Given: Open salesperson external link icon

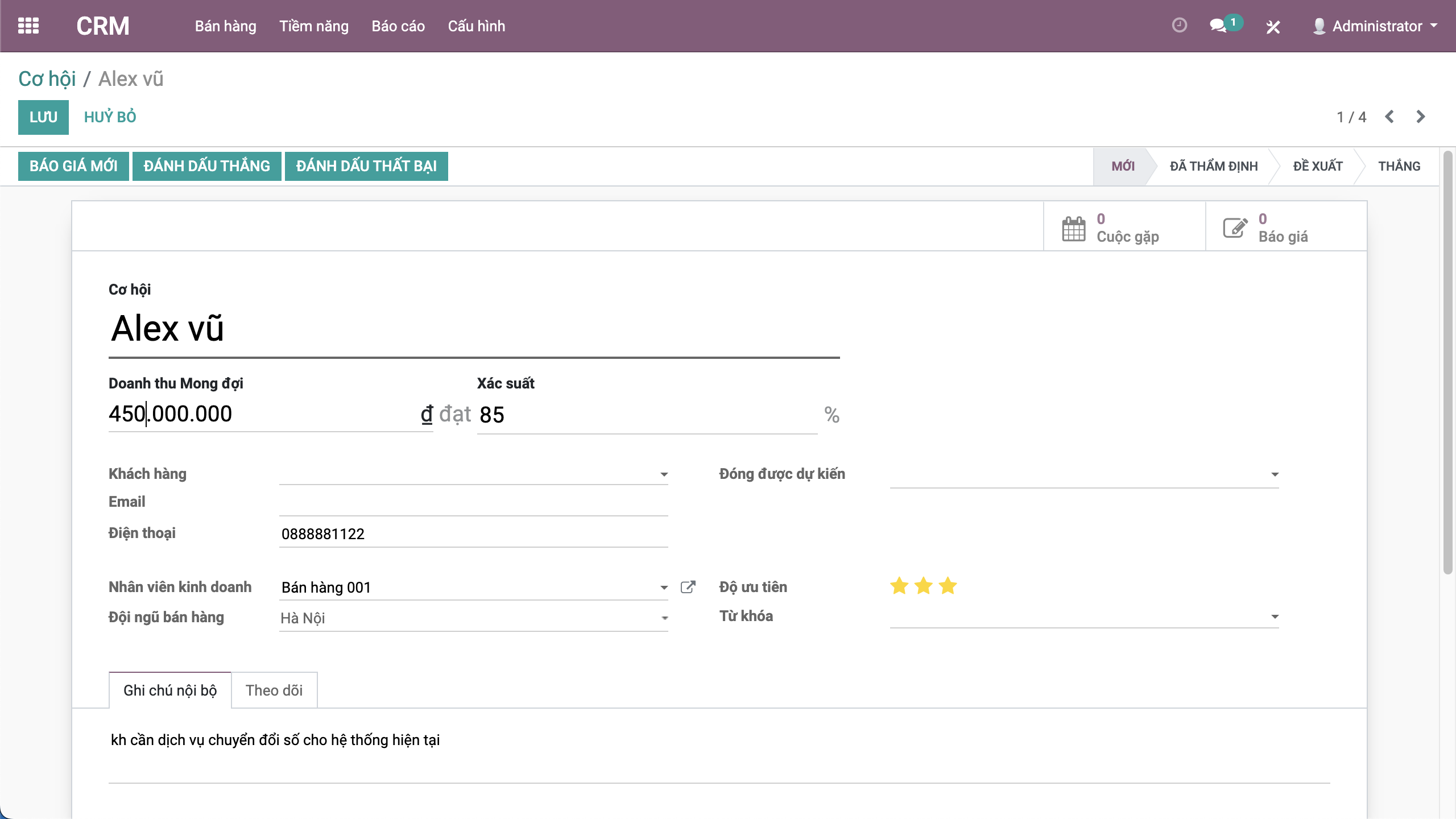Looking at the screenshot, I should (688, 587).
